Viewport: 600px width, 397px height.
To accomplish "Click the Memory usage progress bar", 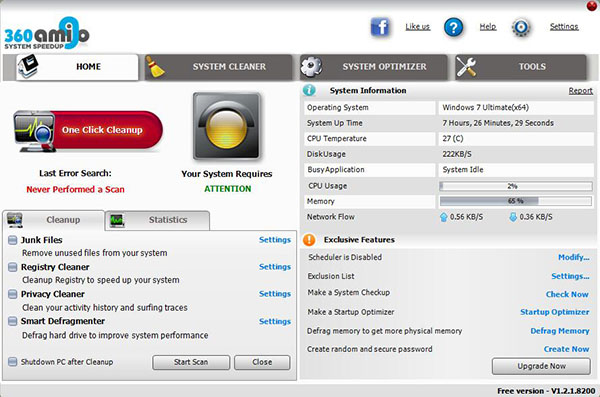I will point(516,201).
